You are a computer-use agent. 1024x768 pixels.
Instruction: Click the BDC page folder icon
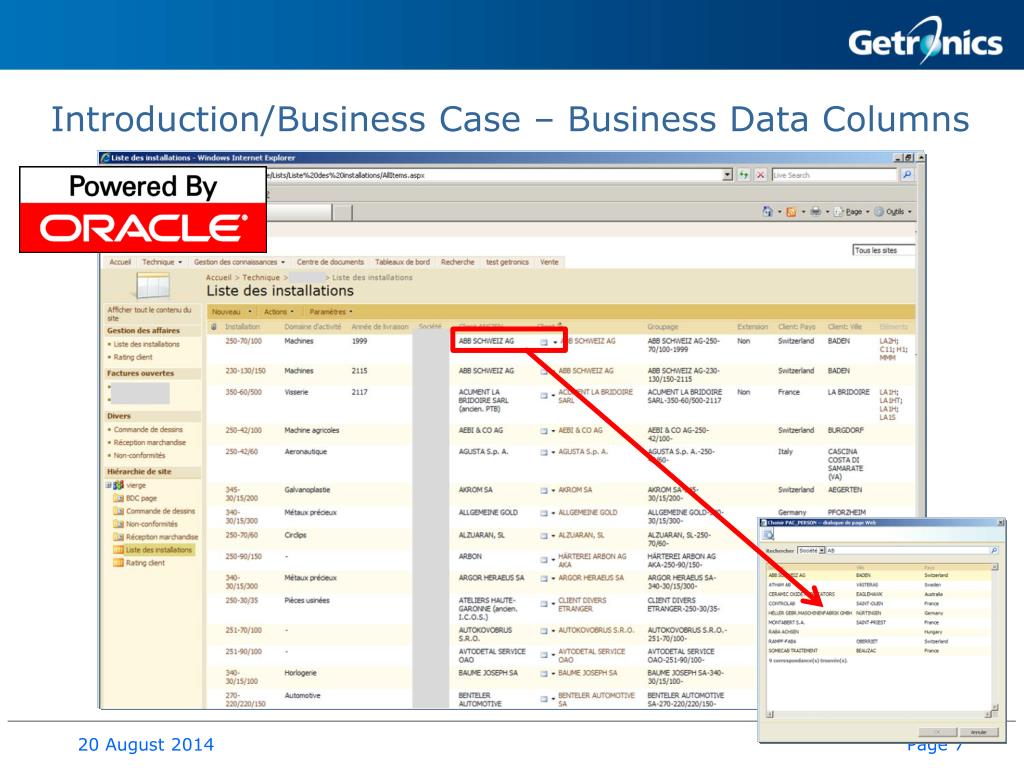pyautogui.click(x=118, y=498)
